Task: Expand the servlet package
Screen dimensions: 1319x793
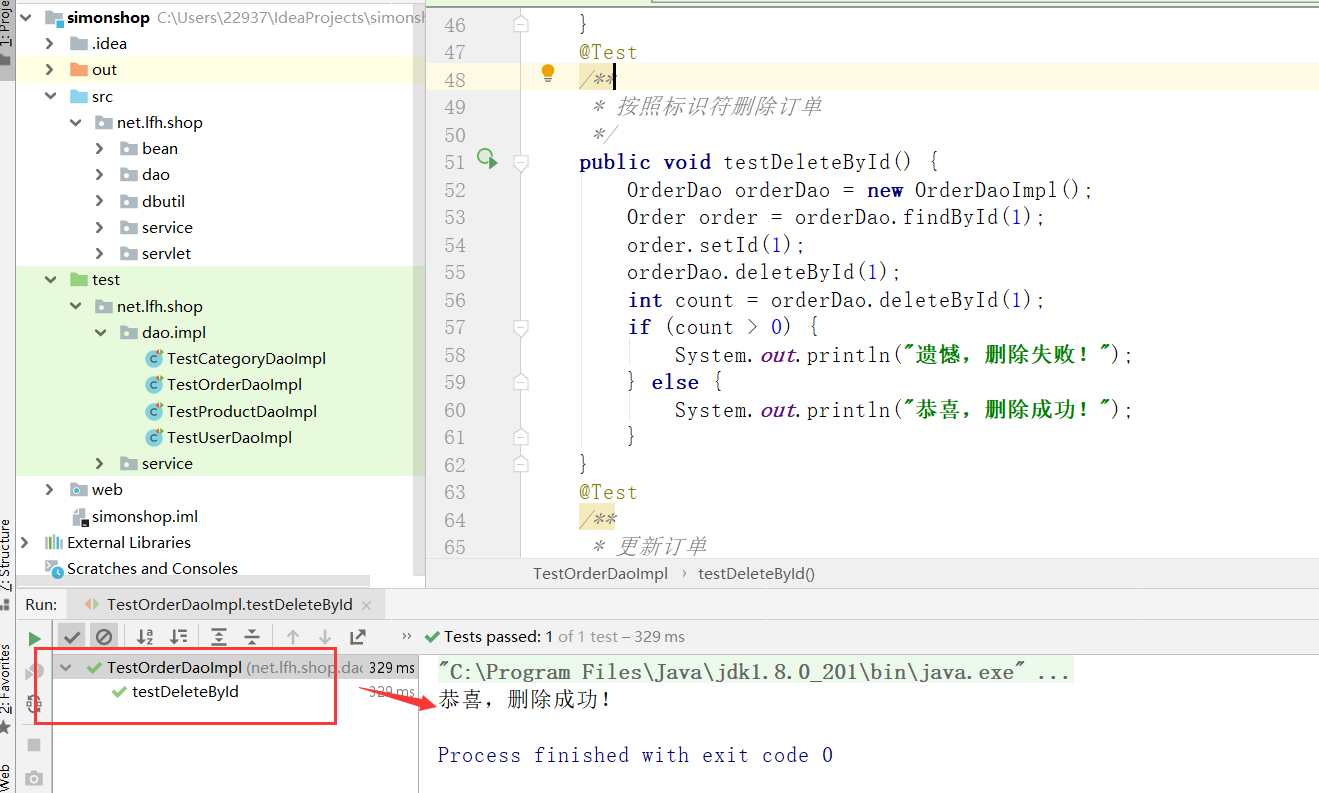Action: pyautogui.click(x=99, y=253)
